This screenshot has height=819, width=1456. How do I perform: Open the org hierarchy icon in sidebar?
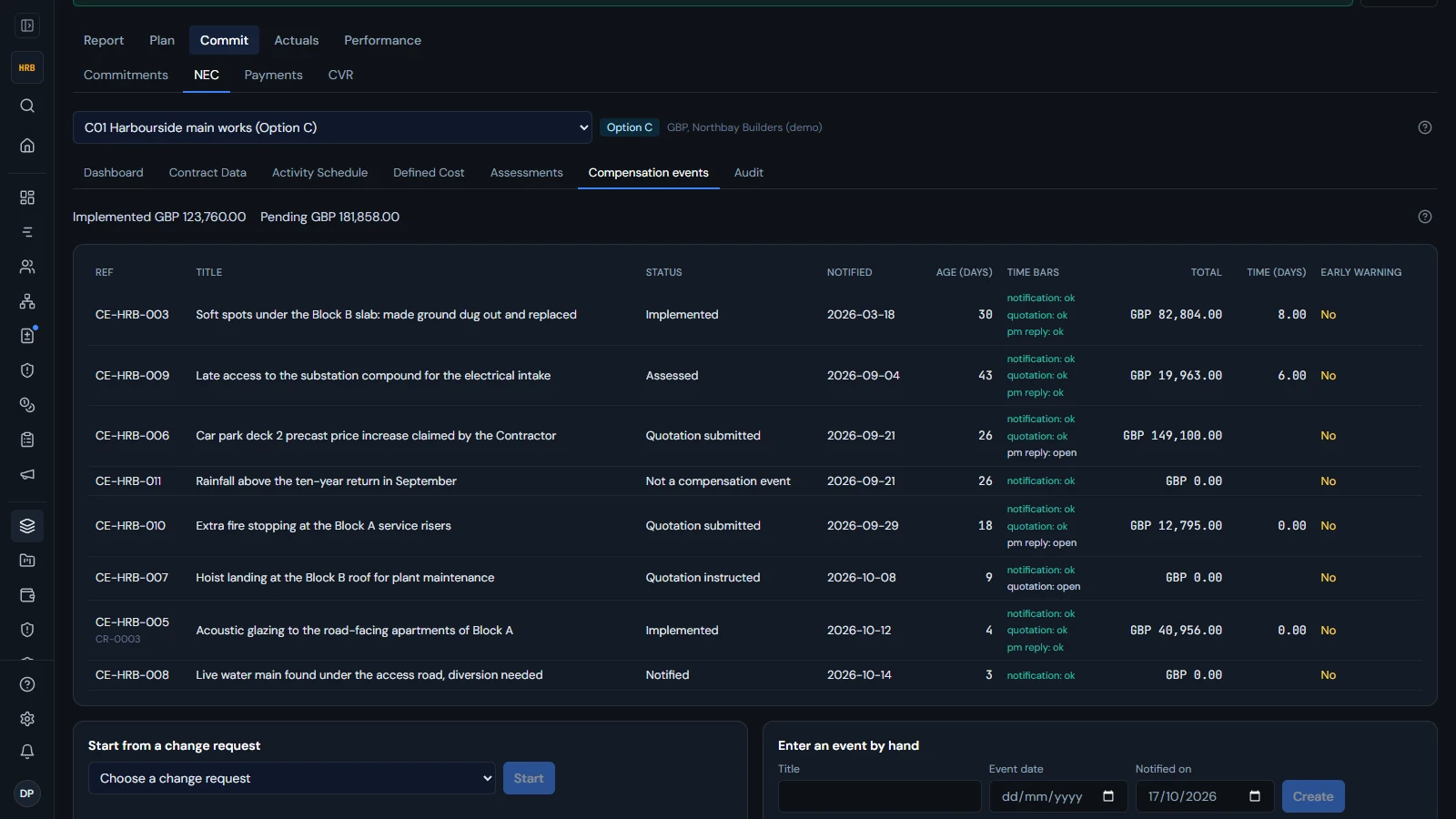click(x=27, y=301)
